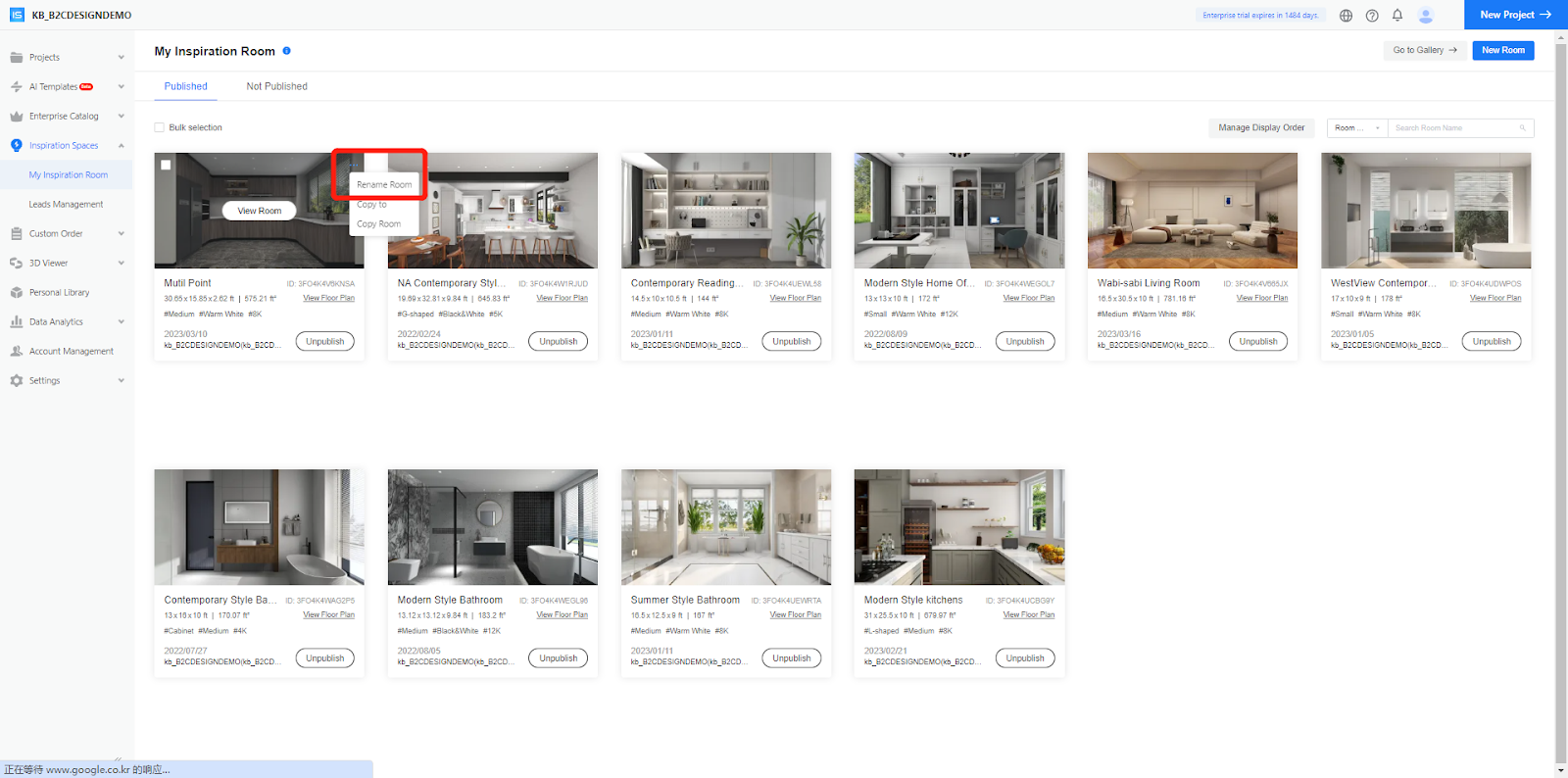Switch to the Published tab
The image size is (1568, 778).
pyautogui.click(x=186, y=86)
